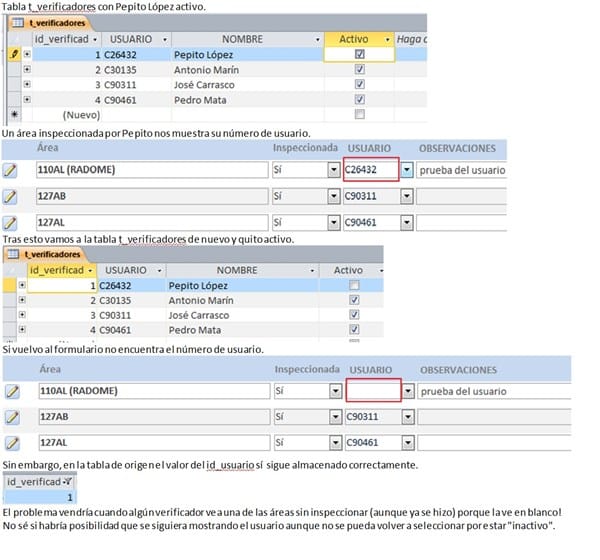Screen dimensions: 600x560
Task: Open the blank USUARIO dropdown for 110AL (RADOME) in the lower form
Action: pyautogui.click(x=408, y=391)
